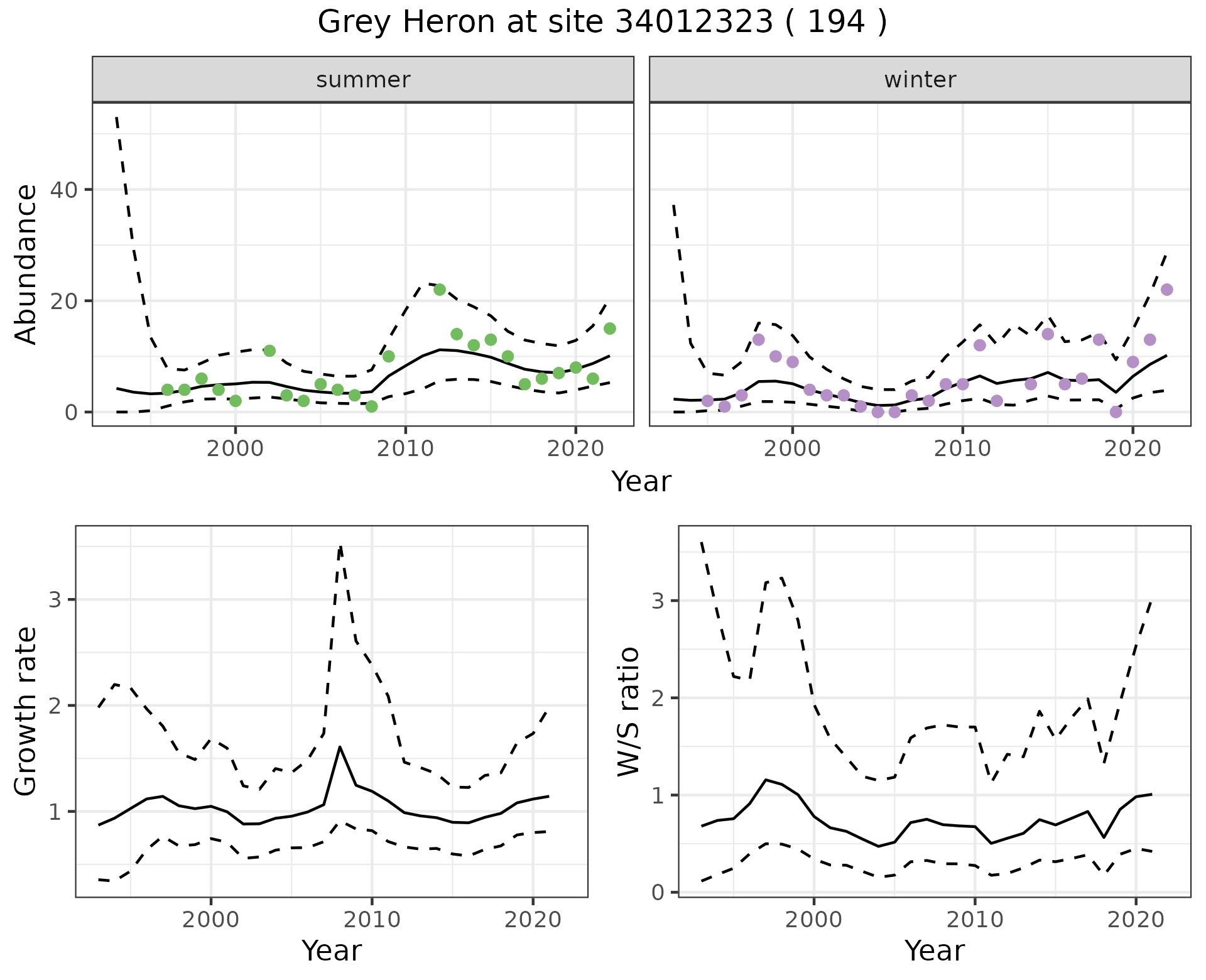Click the highest purple winter data point
This screenshot has height=980, width=1206.
click(x=1167, y=290)
